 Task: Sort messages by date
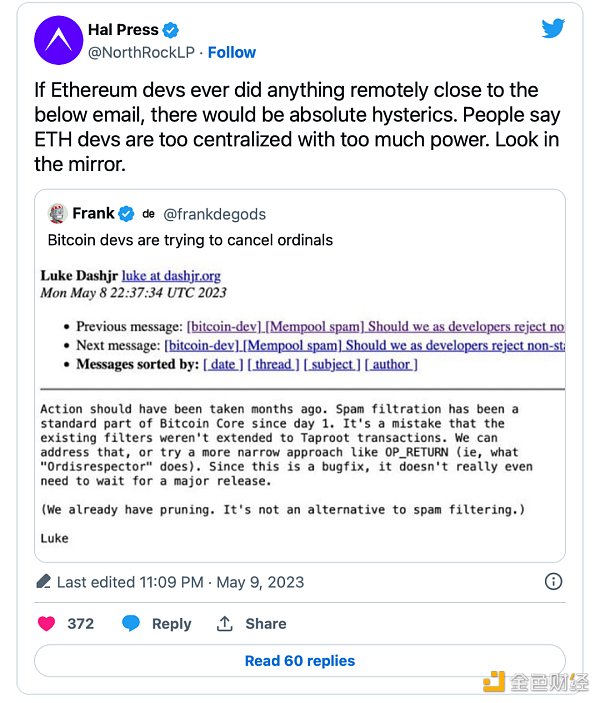click(x=222, y=364)
